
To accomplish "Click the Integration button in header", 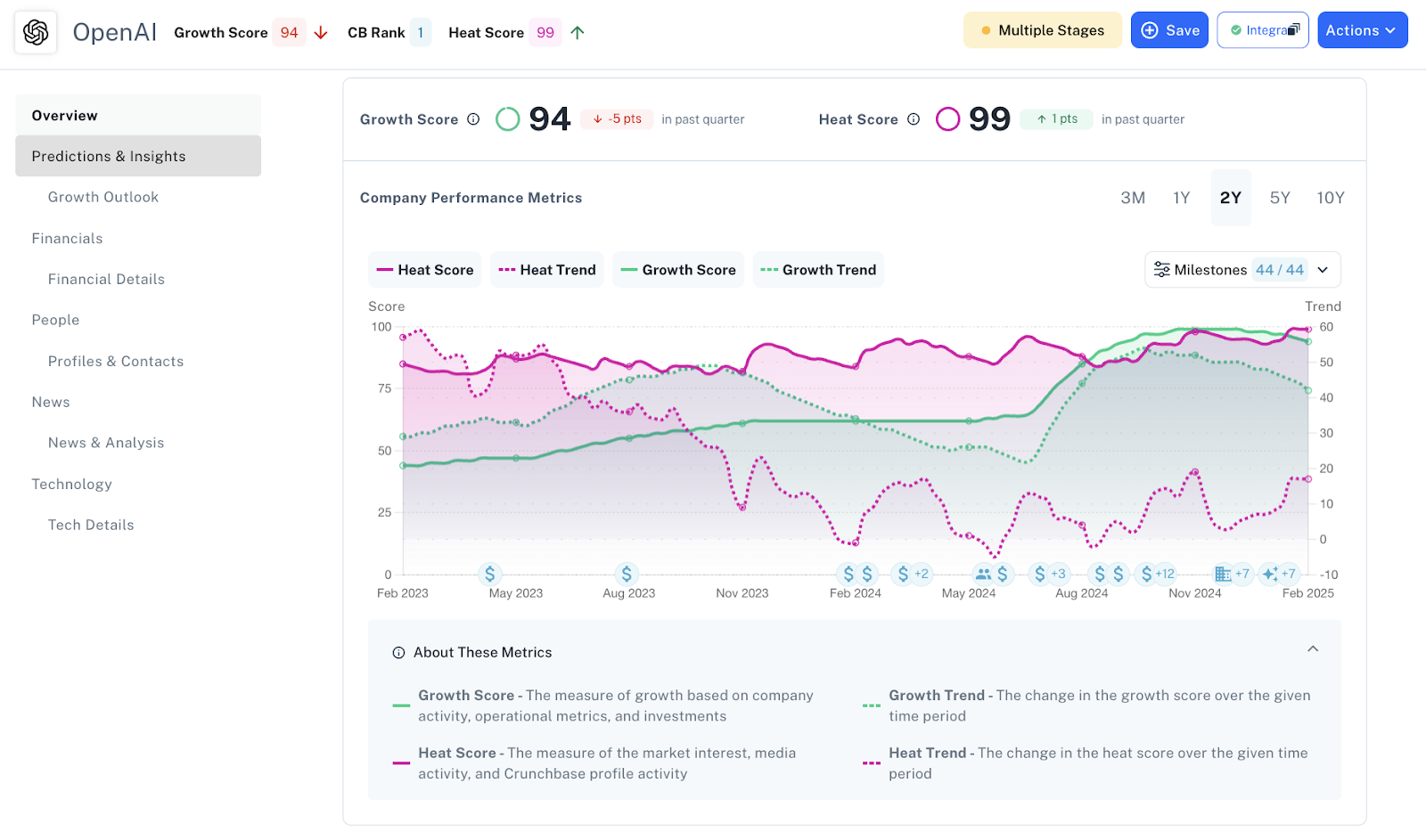I will coord(1263,30).
